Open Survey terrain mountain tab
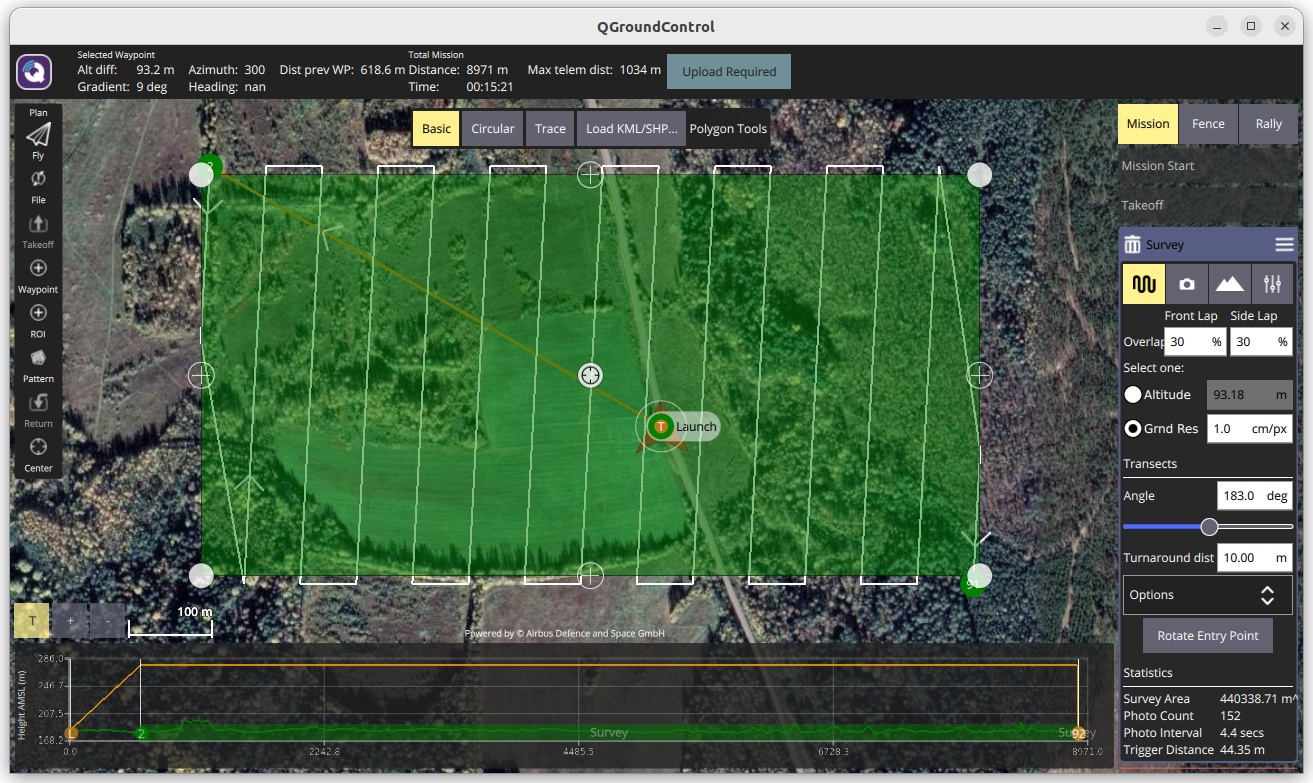The width and height of the screenshot is (1313, 783). 1229,284
